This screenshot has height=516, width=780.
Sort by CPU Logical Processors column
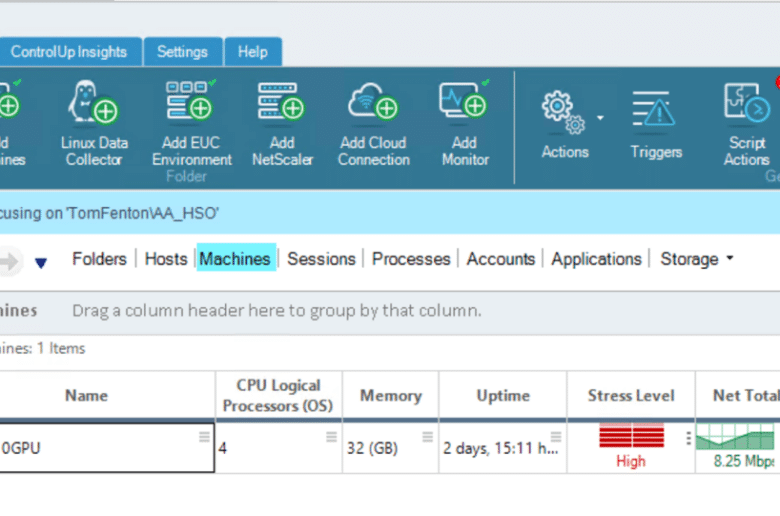279,396
